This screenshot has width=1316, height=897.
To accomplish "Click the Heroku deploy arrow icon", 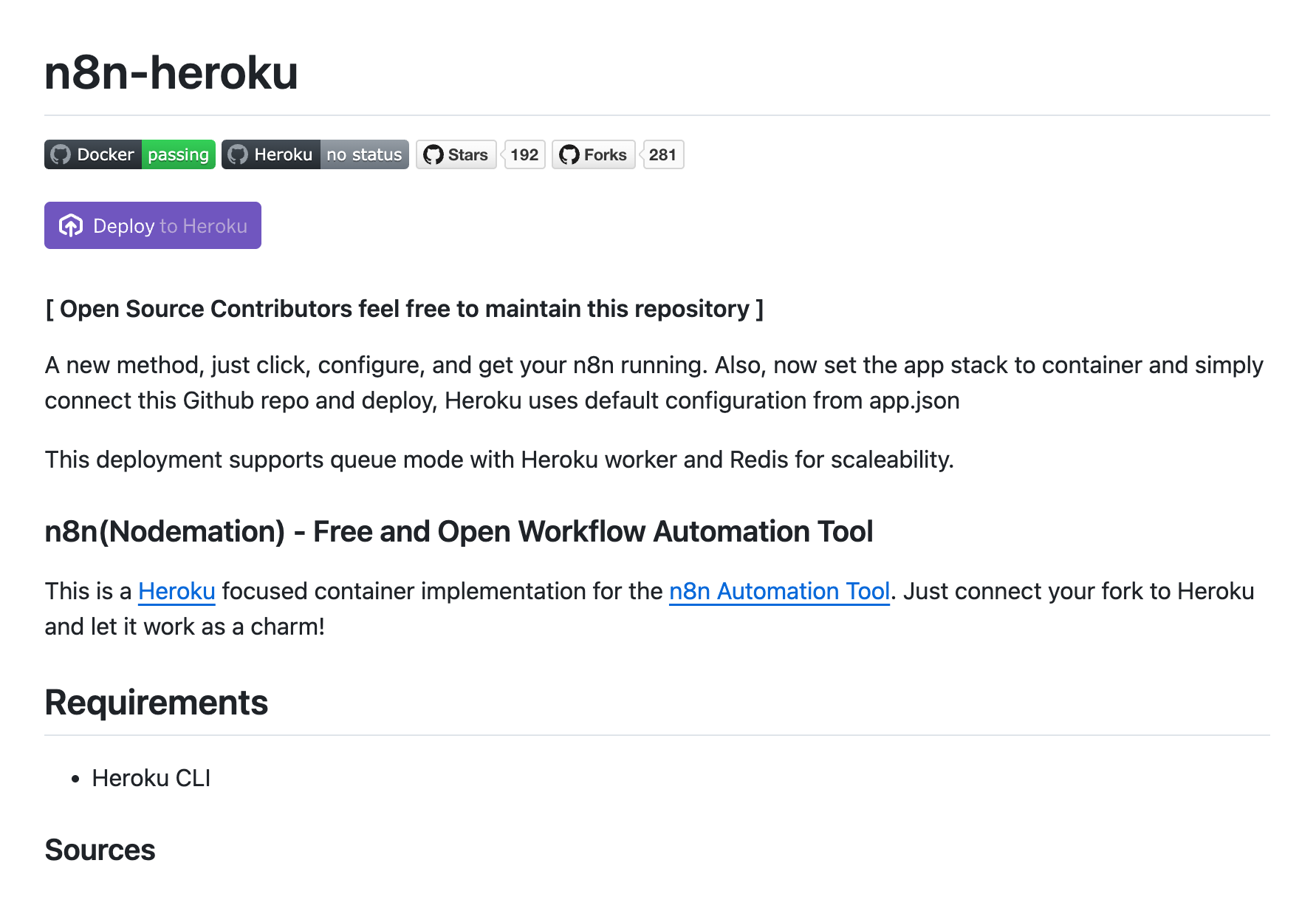I will point(72,225).
